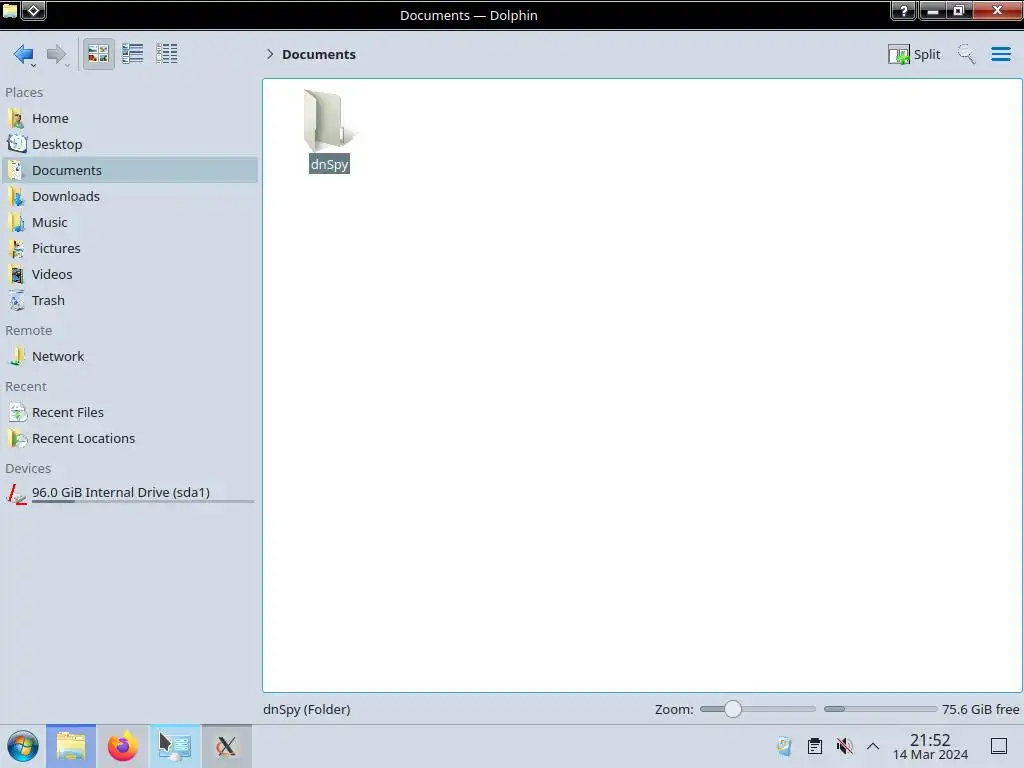
Task: Open the clock showing 21:52
Action: [x=930, y=746]
